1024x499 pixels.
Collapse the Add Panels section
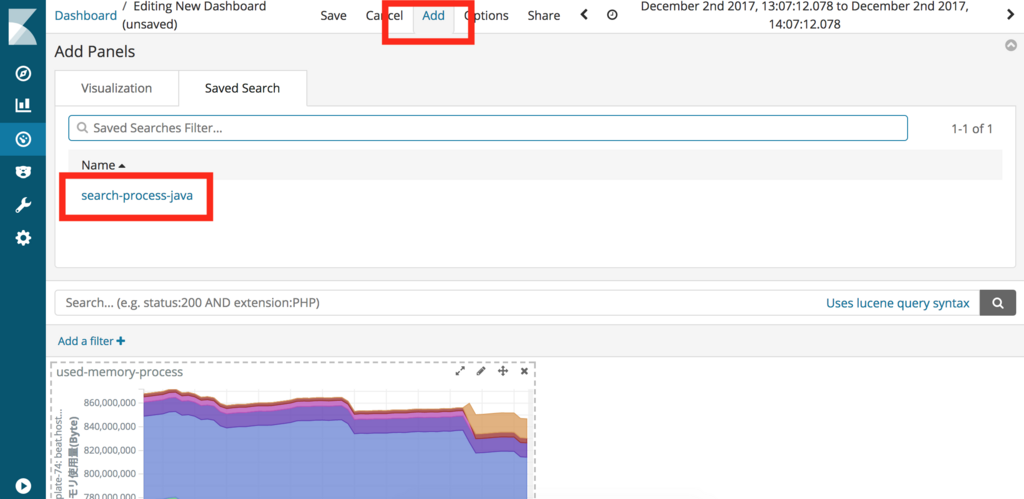1011,45
